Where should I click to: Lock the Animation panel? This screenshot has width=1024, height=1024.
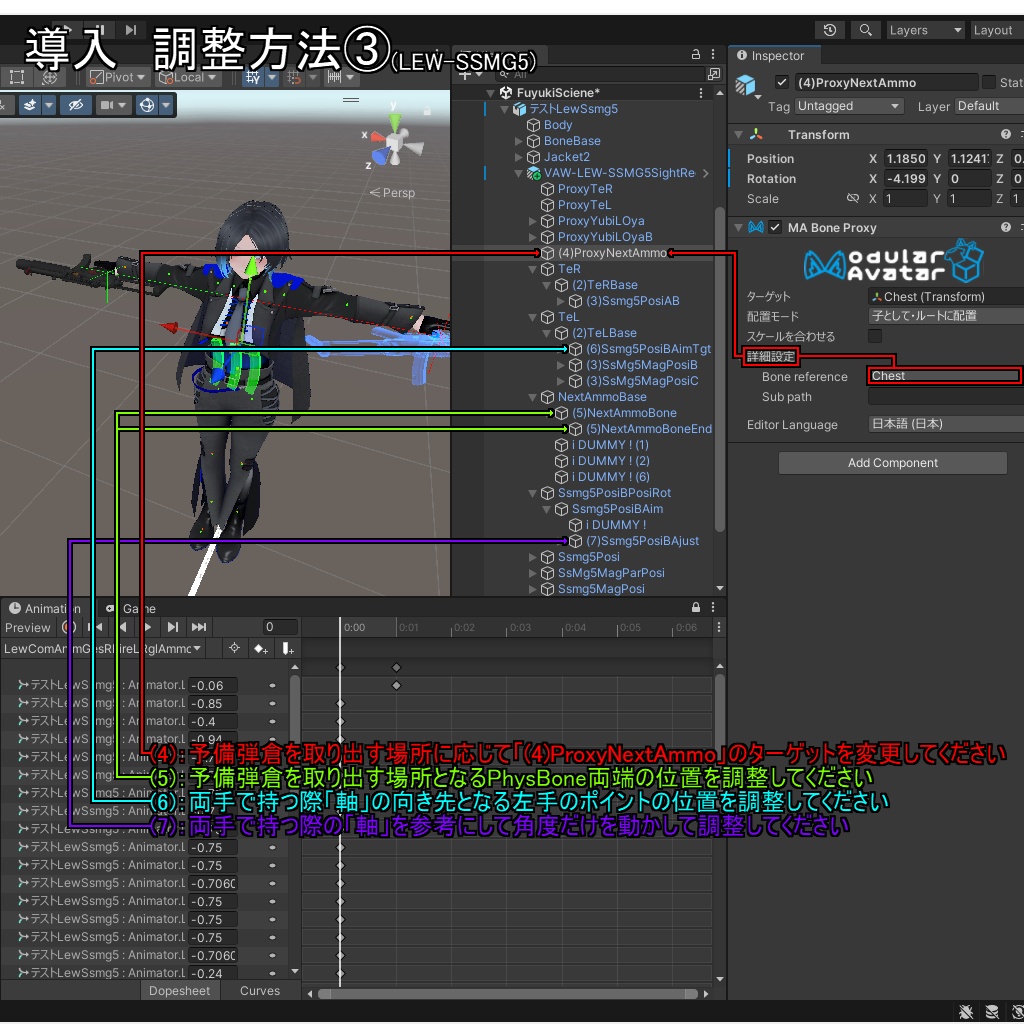coord(696,607)
